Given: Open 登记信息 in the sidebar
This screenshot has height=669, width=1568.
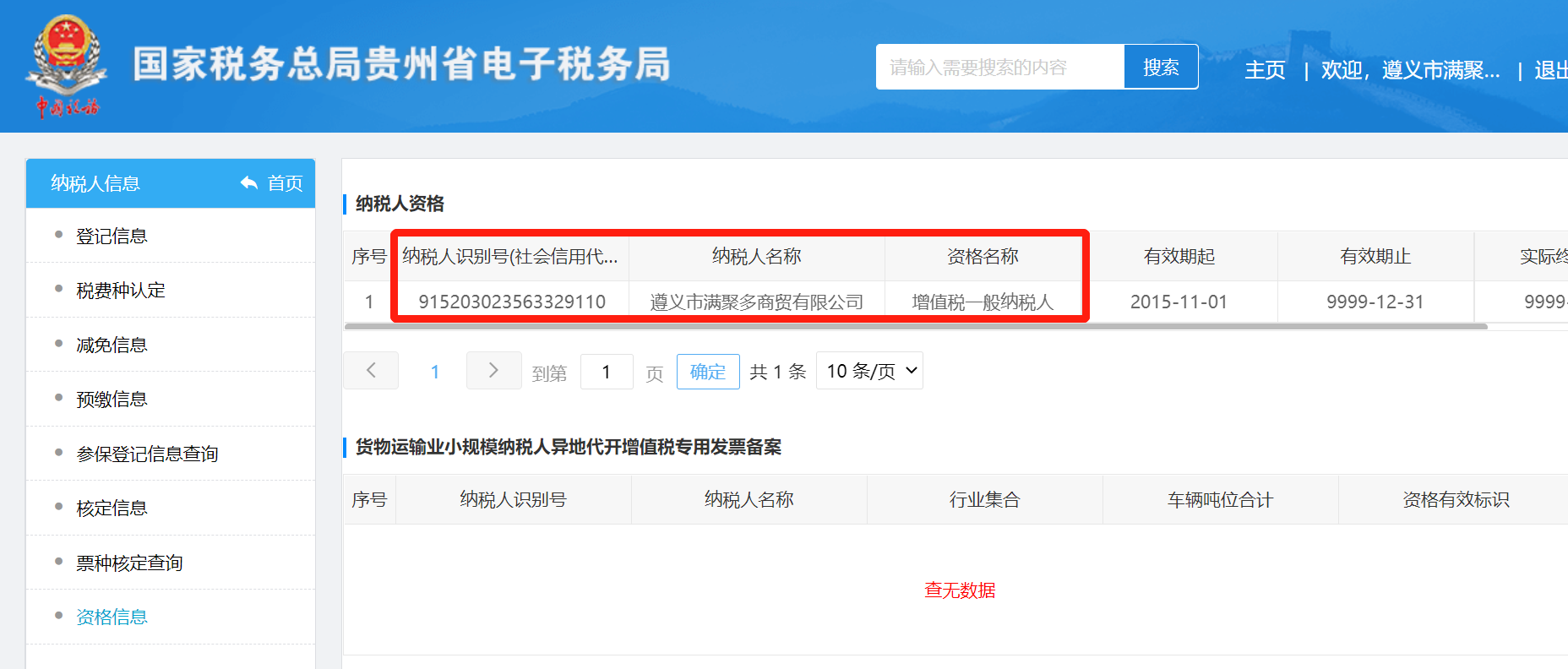Looking at the screenshot, I should 112,237.
